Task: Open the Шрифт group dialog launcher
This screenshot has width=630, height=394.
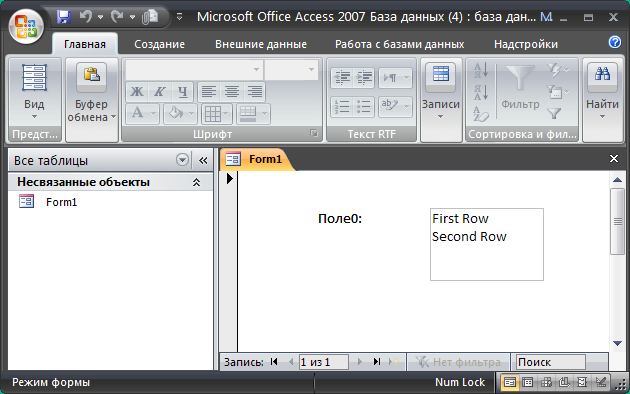Action: pos(314,133)
